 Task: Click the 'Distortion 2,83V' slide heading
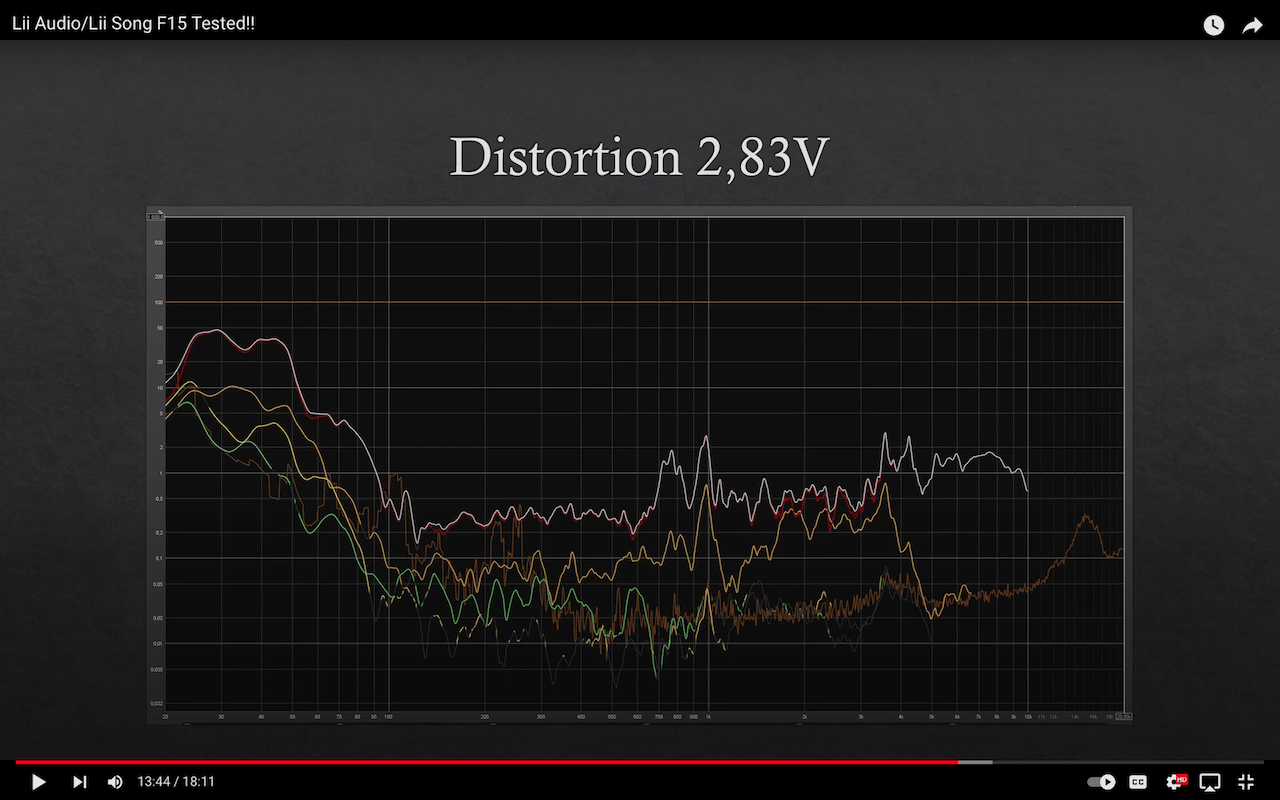[640, 157]
